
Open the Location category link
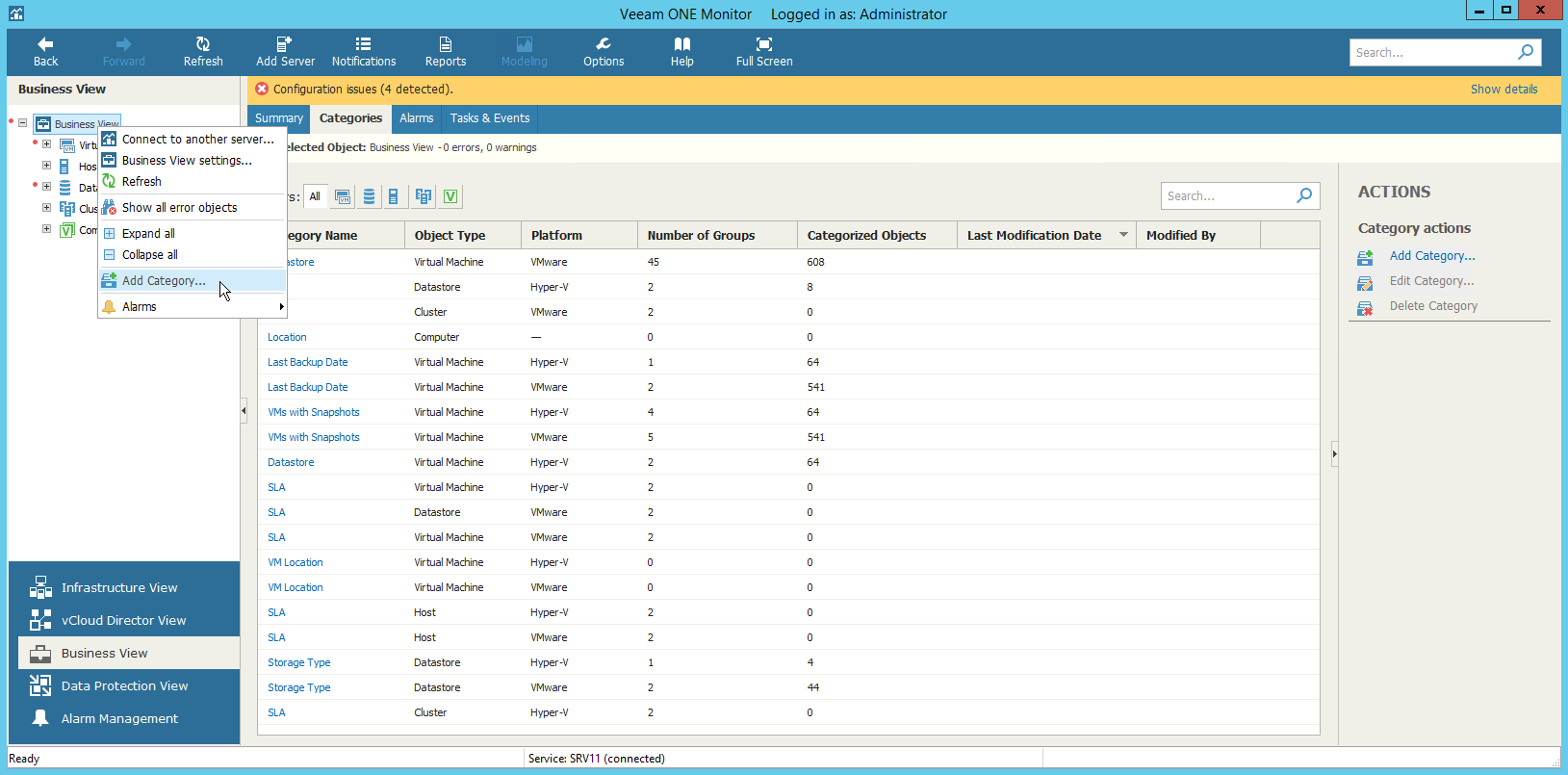click(x=287, y=337)
